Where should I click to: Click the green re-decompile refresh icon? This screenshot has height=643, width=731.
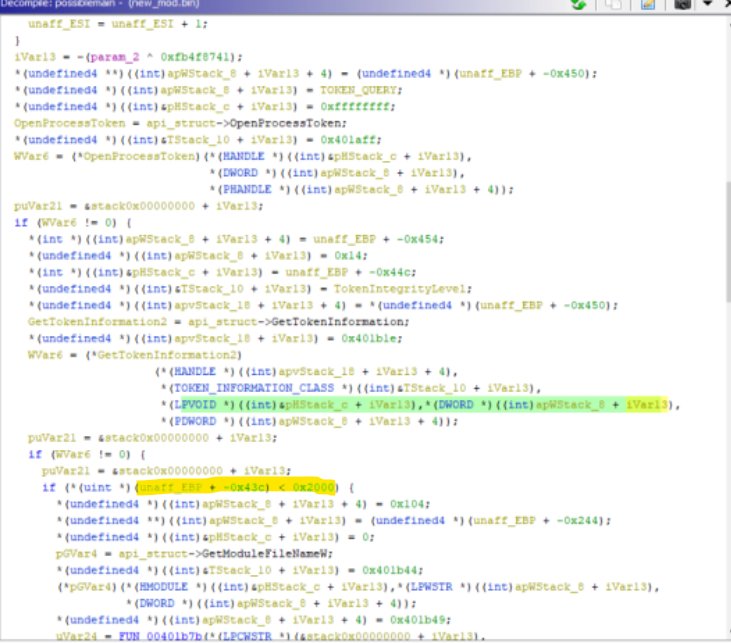click(x=578, y=4)
